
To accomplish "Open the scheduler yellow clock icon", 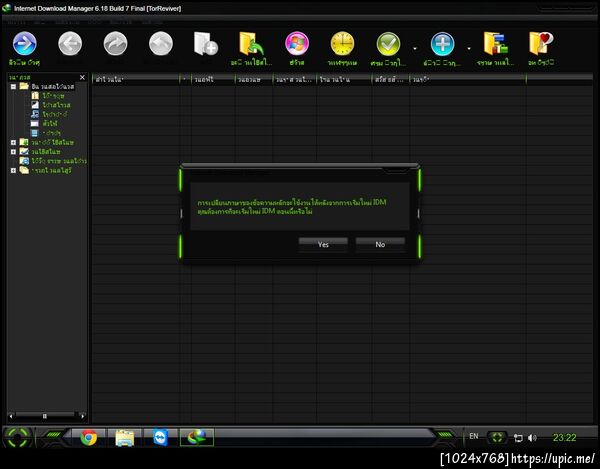I will pos(342,44).
